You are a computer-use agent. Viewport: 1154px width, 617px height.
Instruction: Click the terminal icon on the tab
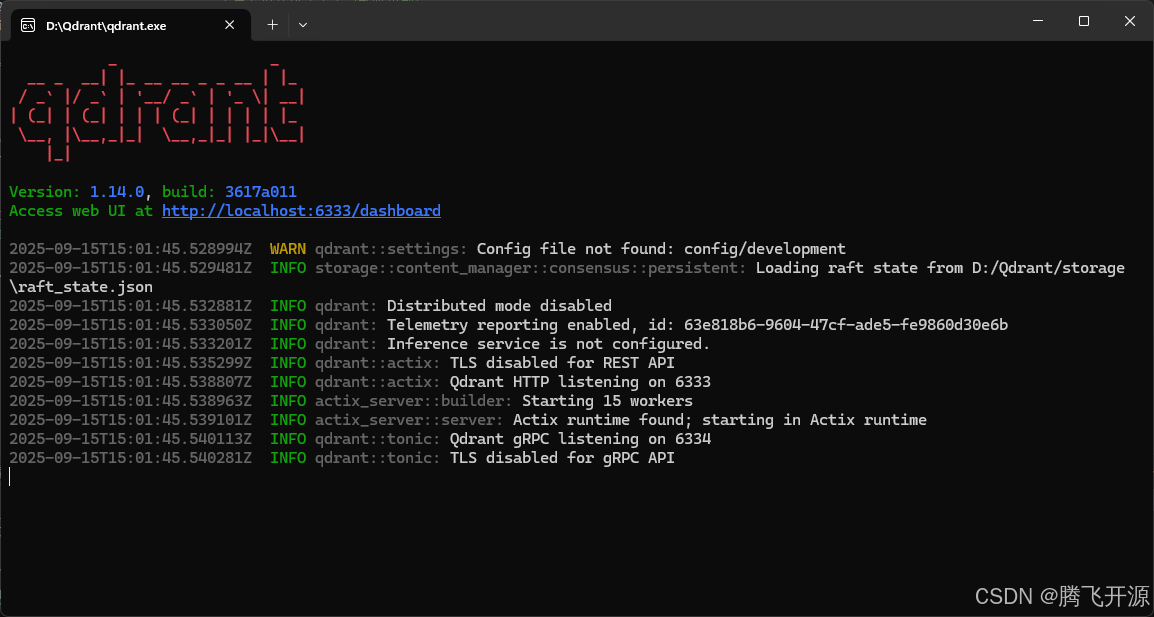28,26
